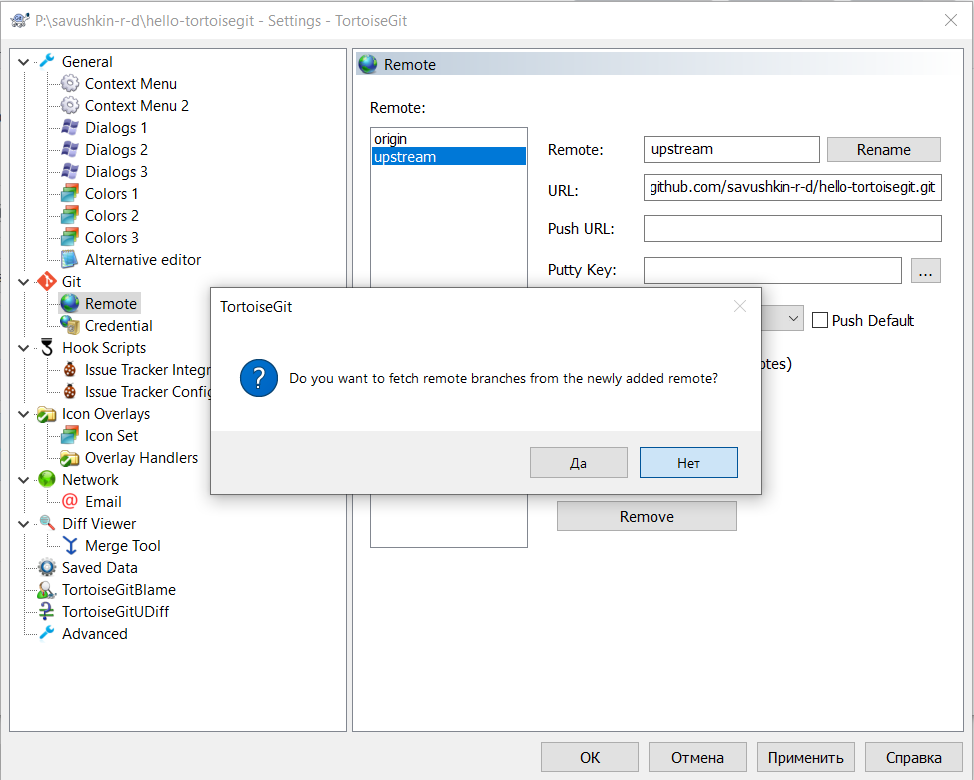Viewport: 974px width, 780px height.
Task: Click the hook icon beside Hook Scripts
Action: (47, 347)
